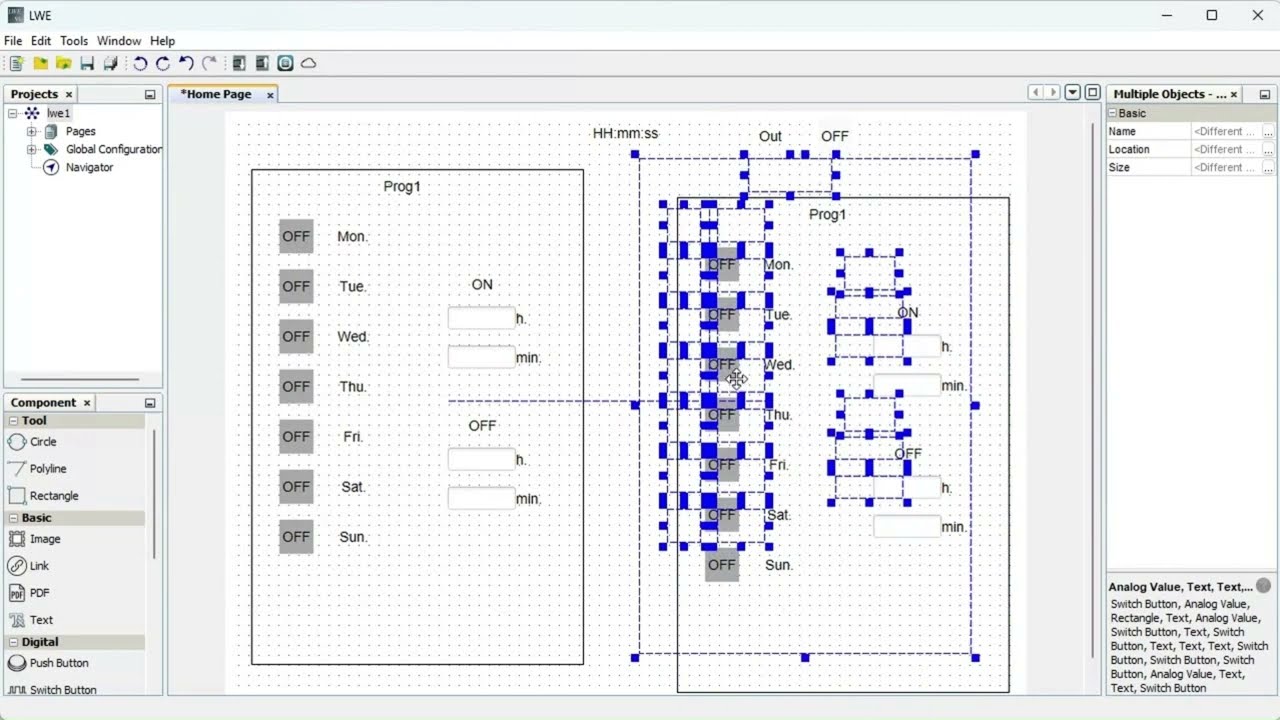Open the File menu
This screenshot has height=720, width=1280.
tap(13, 41)
